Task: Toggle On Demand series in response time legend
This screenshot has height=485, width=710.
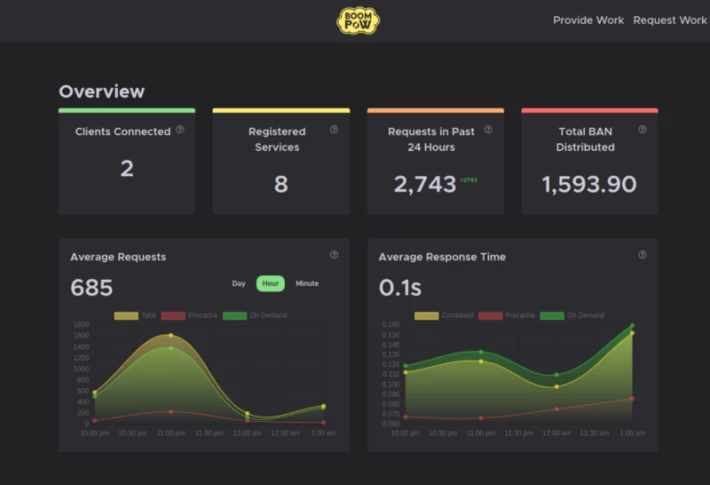Action: 572,316
